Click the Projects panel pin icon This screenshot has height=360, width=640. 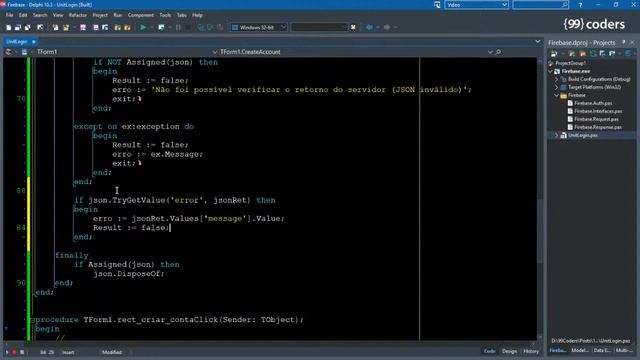point(624,42)
